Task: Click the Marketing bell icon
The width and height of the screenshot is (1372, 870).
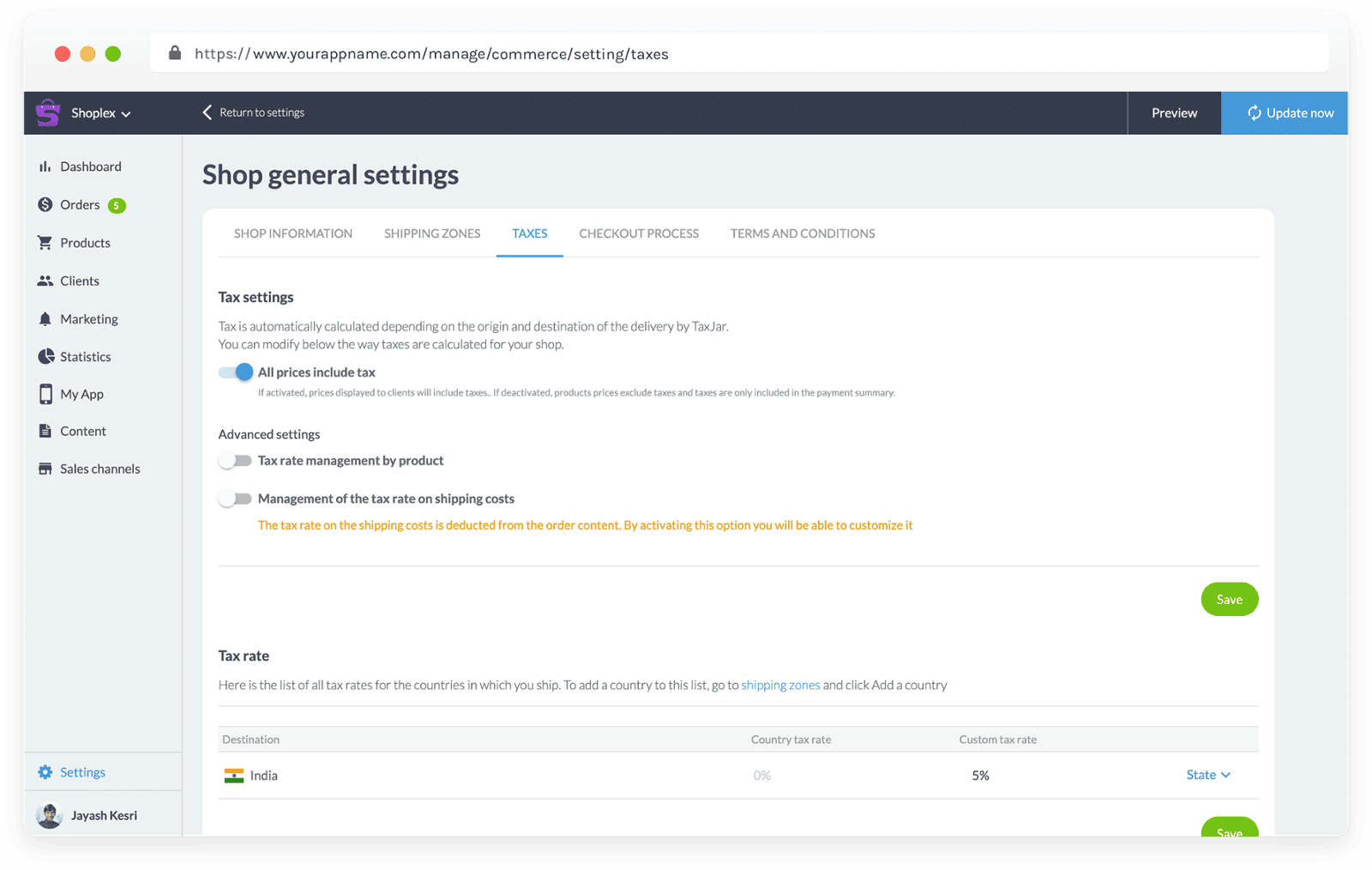Action: click(x=45, y=319)
